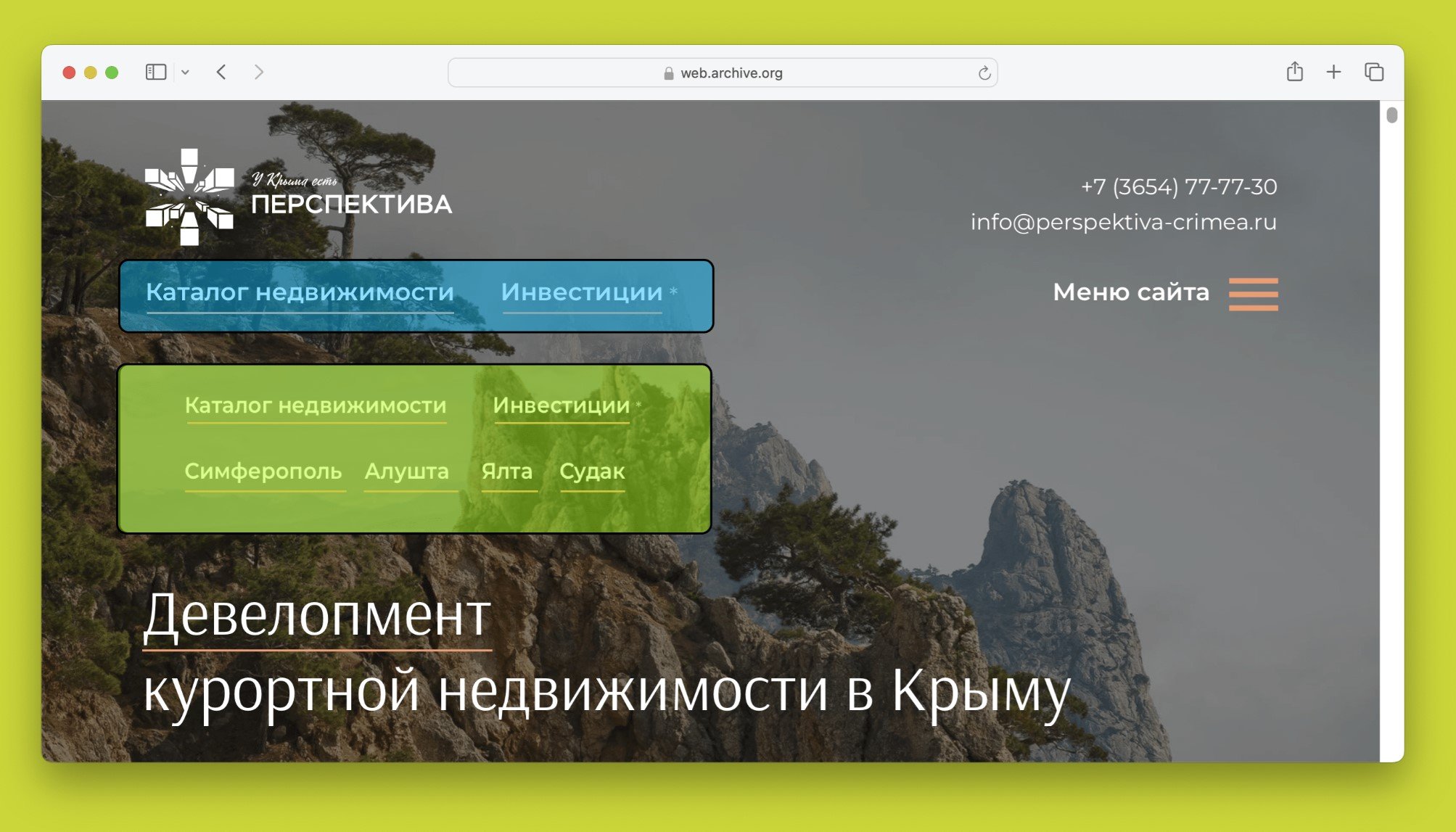
Task: Click the Меню сайта text label
Action: point(1130,292)
